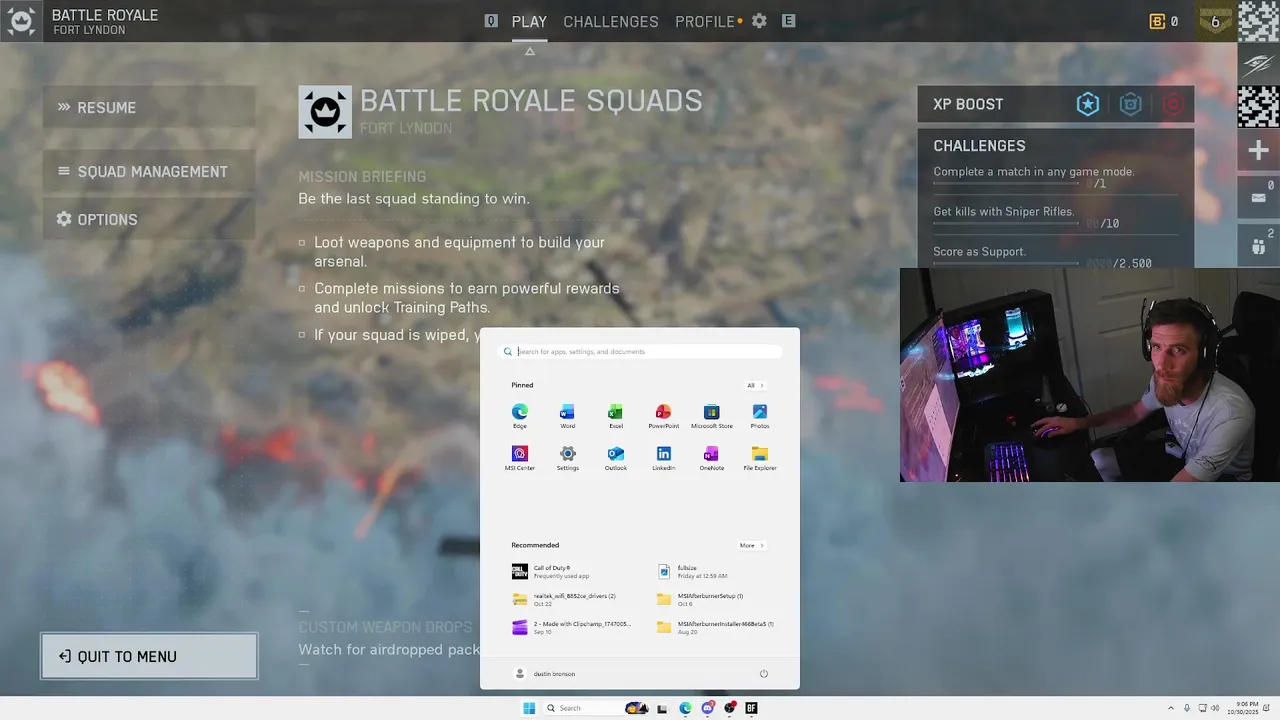The height and width of the screenshot is (720, 1280).
Task: Open the squad members icon in sidebar
Action: 1259,244
